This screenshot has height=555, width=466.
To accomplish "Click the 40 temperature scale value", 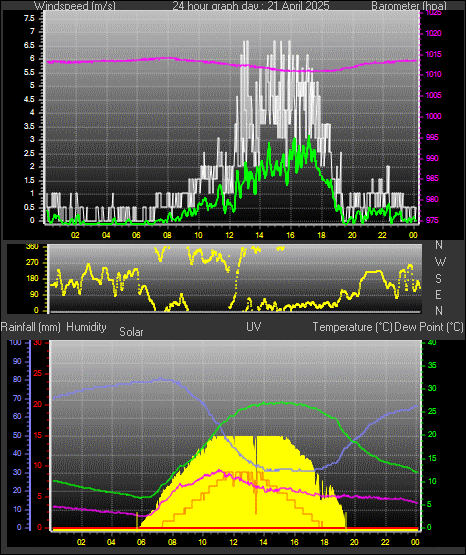I will [432, 343].
